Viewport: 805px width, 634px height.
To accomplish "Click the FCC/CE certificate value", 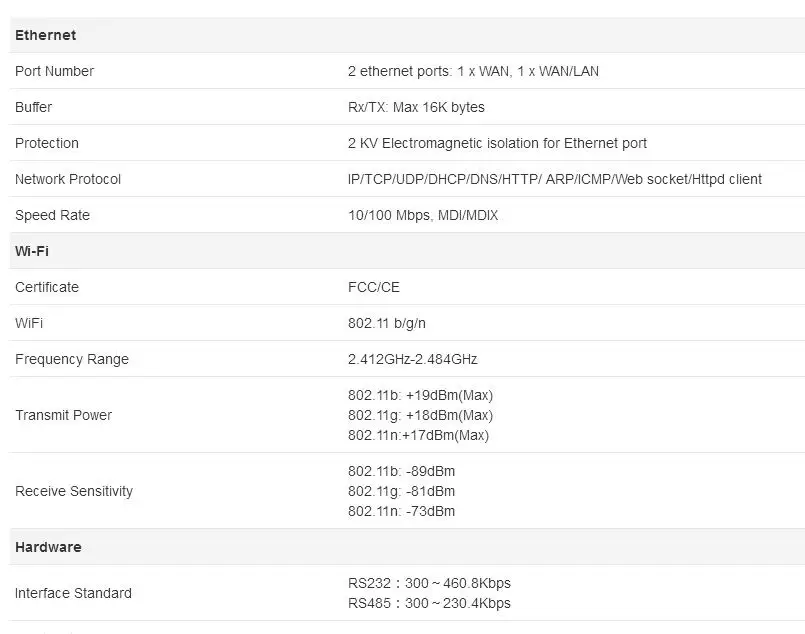I will point(373,287).
